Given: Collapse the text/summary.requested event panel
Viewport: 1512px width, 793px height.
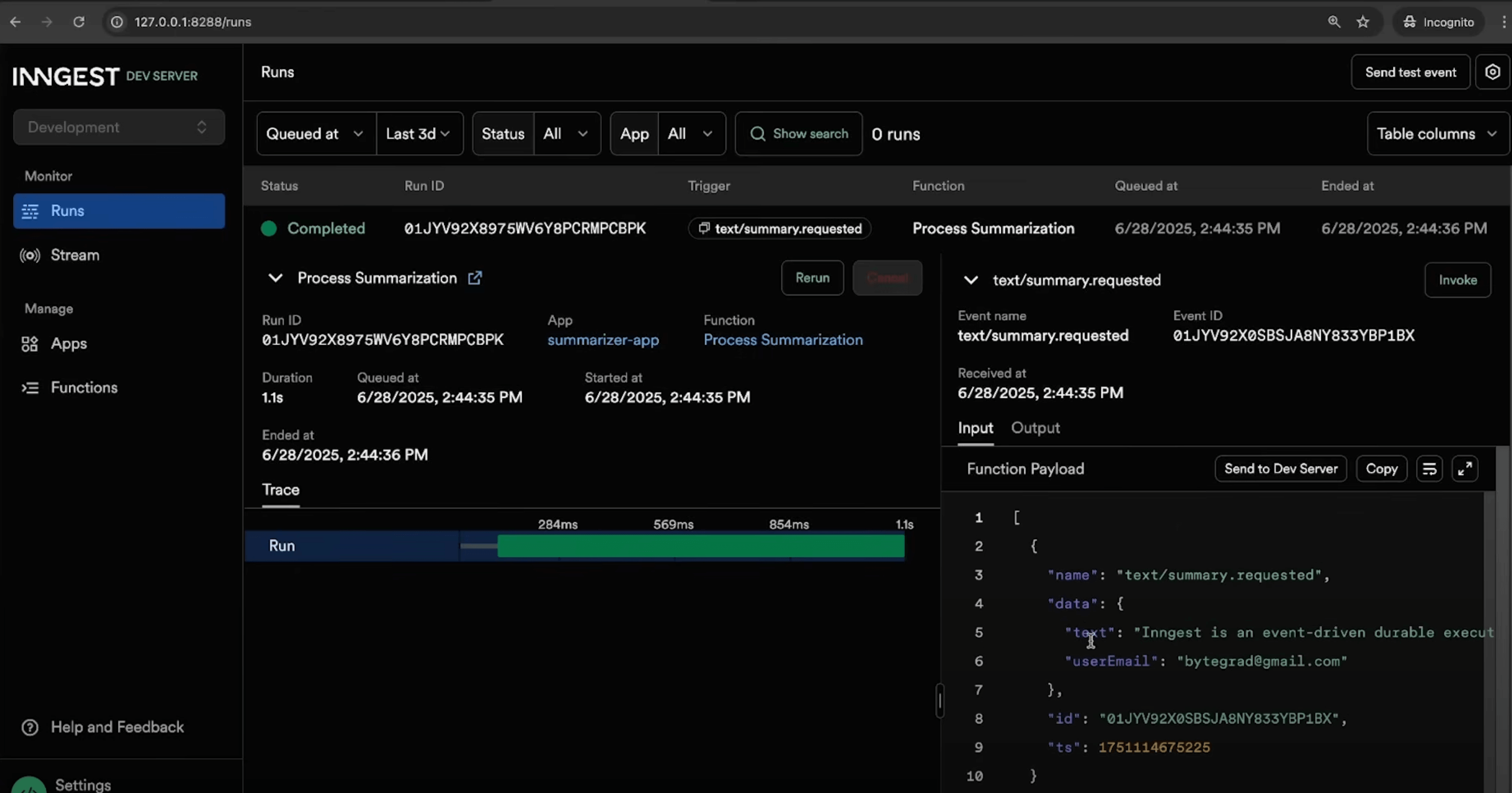Looking at the screenshot, I should coord(971,280).
